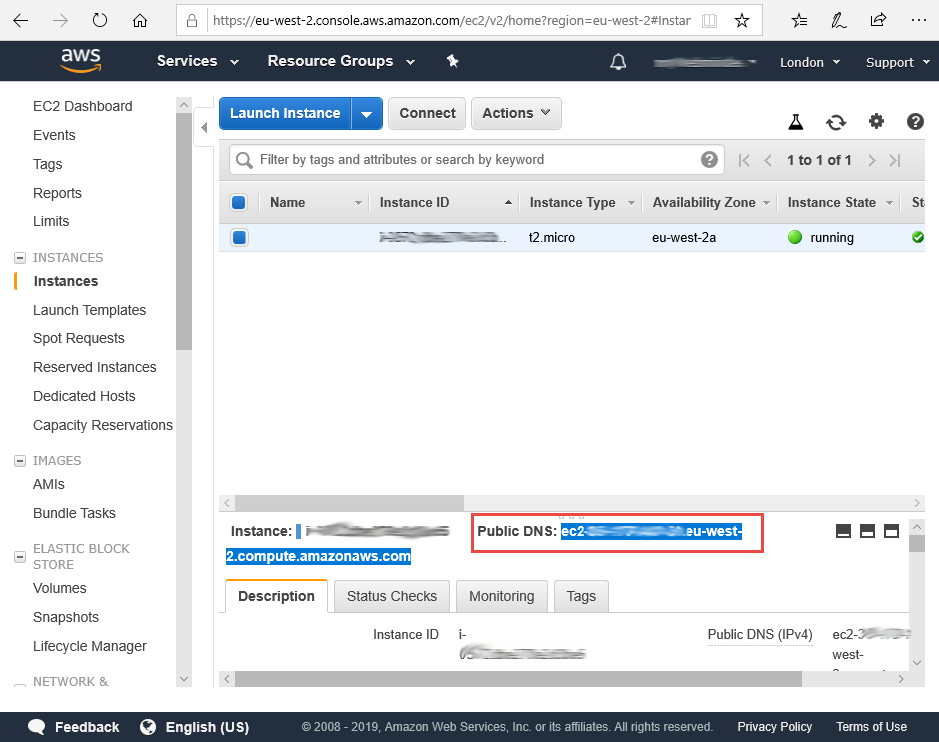Screen dimensions: 939x742
Task: Share this page from the browser toolbar
Action: [878, 21]
